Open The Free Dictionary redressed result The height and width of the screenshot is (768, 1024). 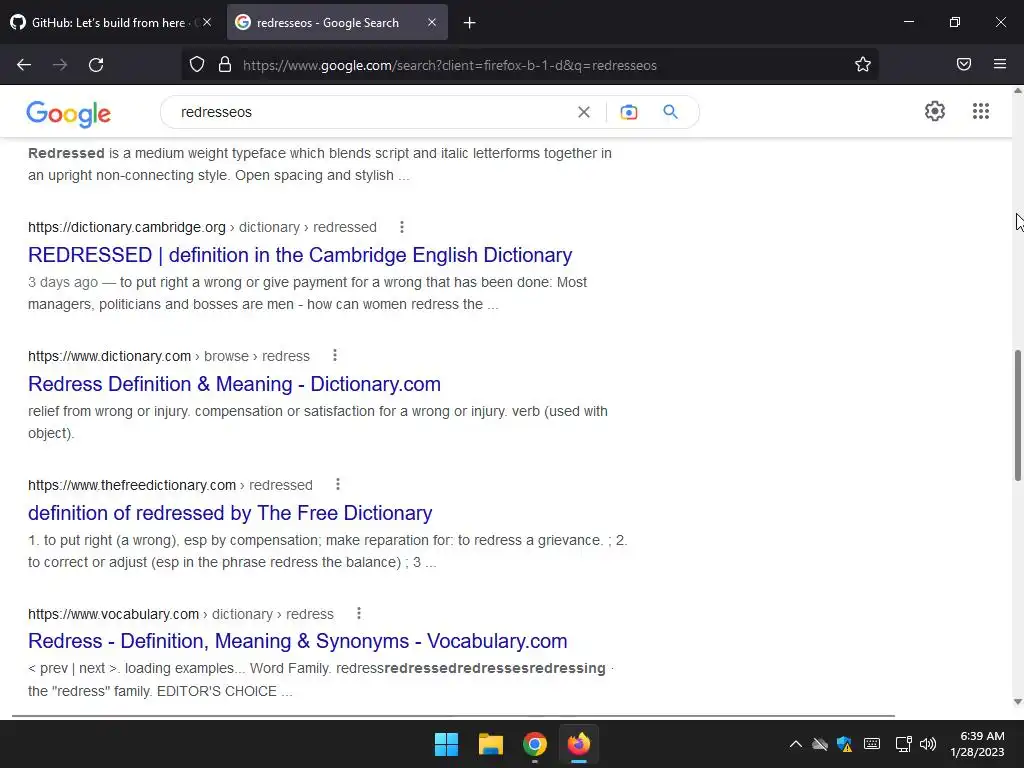[x=230, y=513]
